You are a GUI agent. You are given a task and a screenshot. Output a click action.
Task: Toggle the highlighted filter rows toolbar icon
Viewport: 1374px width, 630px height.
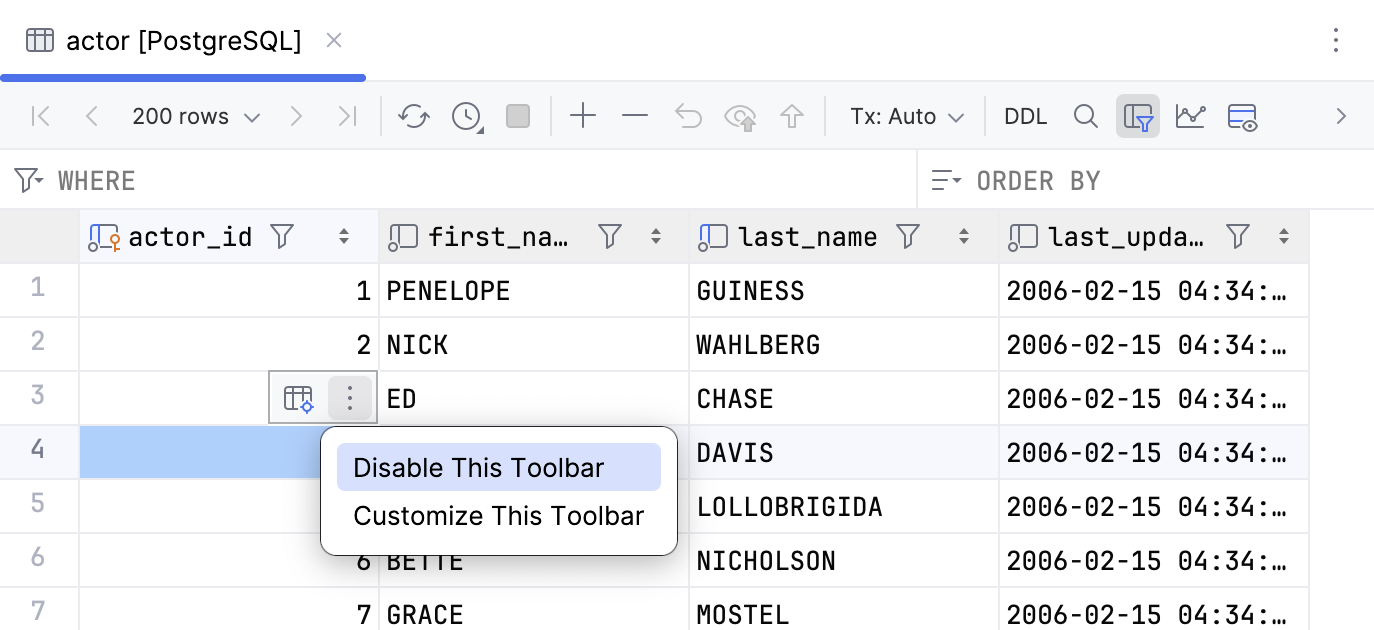(x=1138, y=116)
